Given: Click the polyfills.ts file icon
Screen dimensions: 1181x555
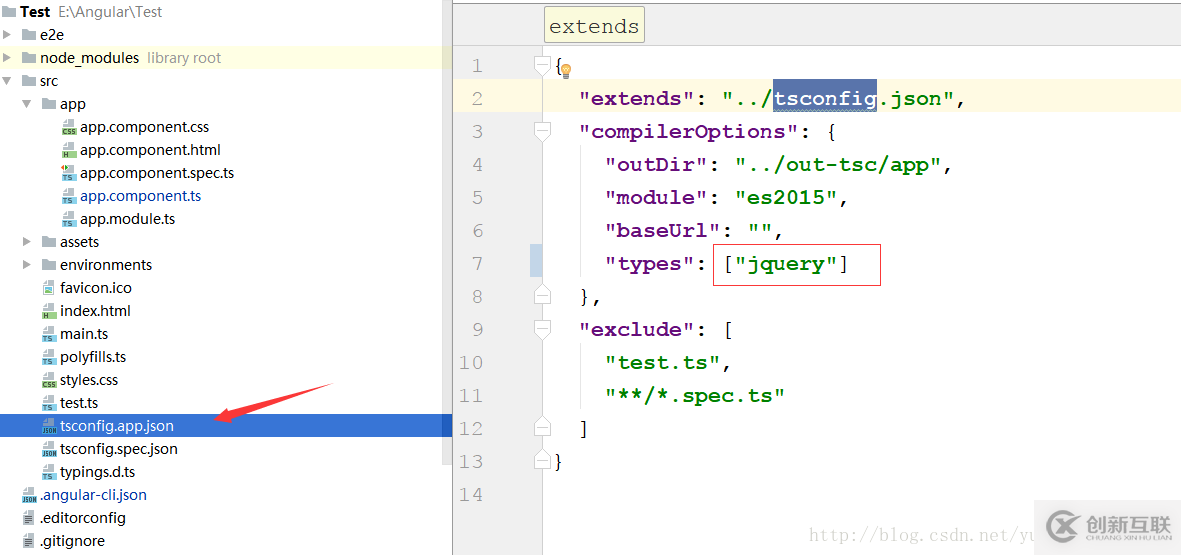Looking at the screenshot, I should pos(49,357).
